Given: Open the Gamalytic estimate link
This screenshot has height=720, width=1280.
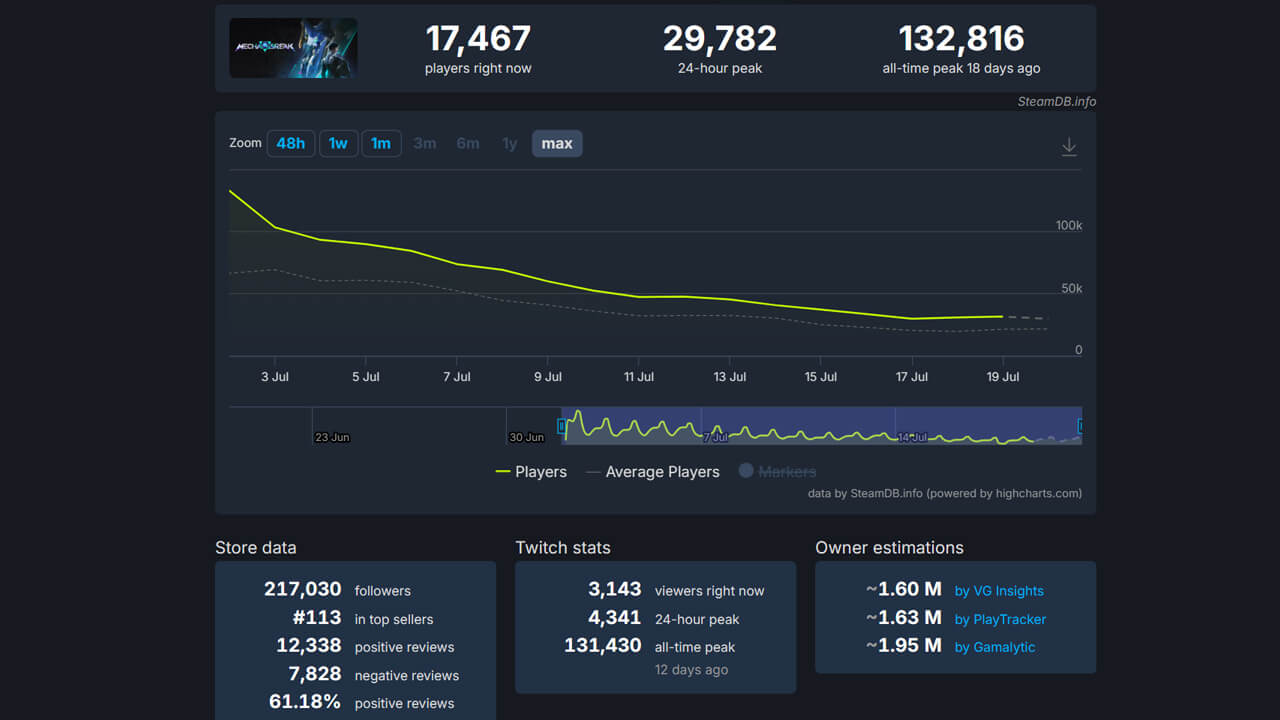Looking at the screenshot, I should 995,647.
